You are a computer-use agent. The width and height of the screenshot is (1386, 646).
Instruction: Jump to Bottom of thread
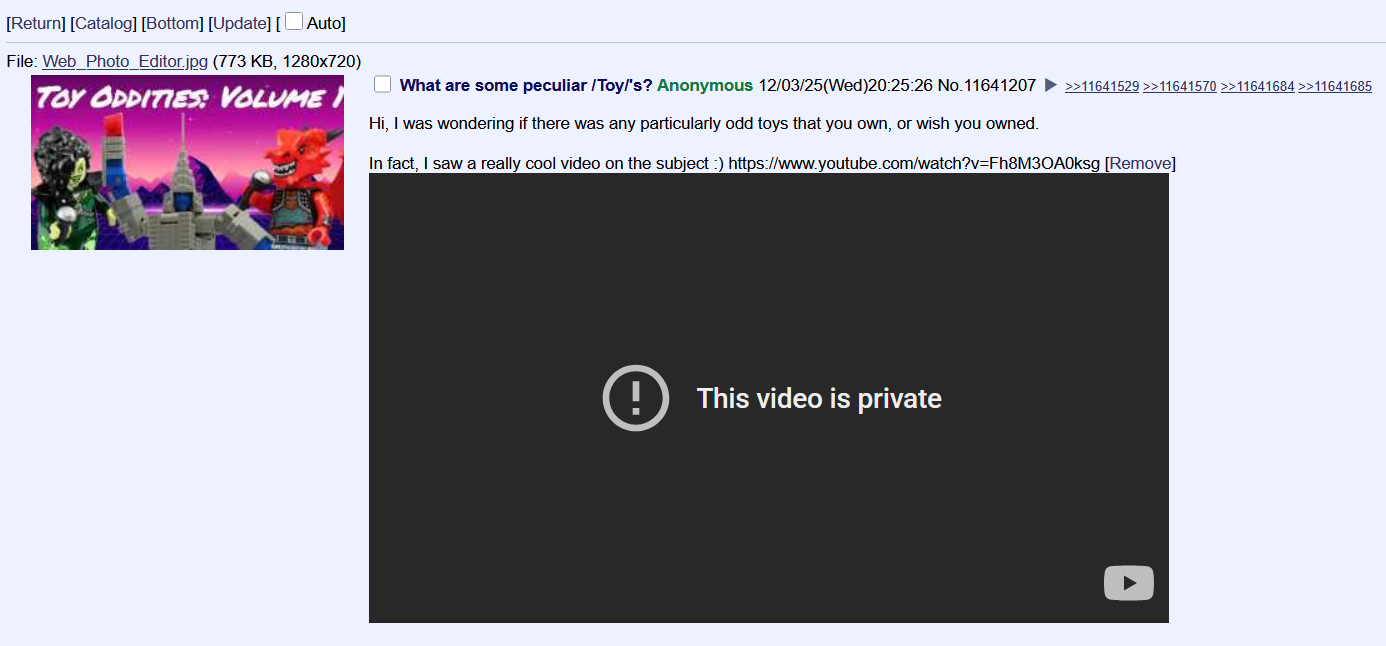172,23
